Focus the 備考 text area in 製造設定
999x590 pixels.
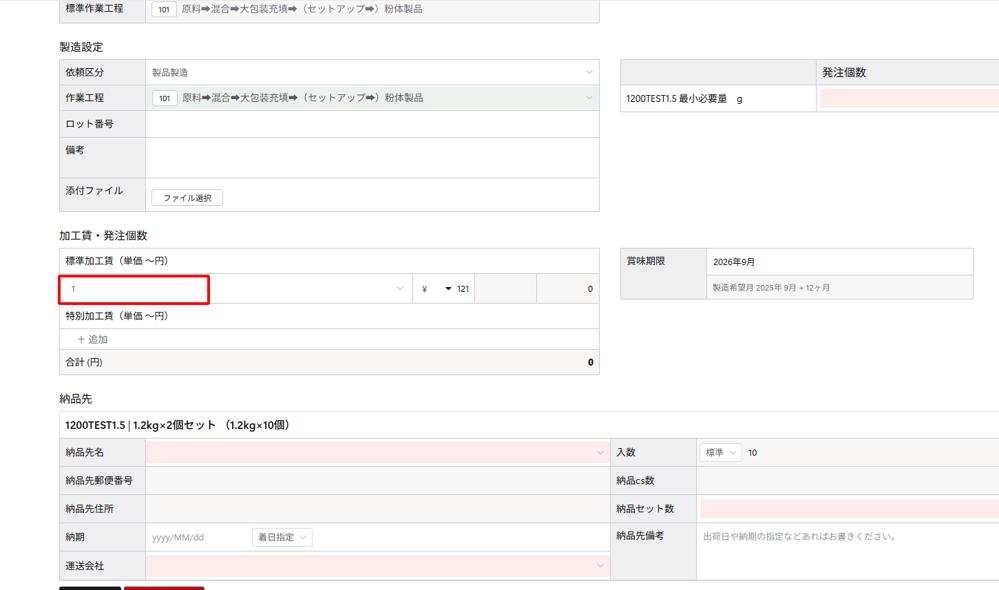(372, 157)
